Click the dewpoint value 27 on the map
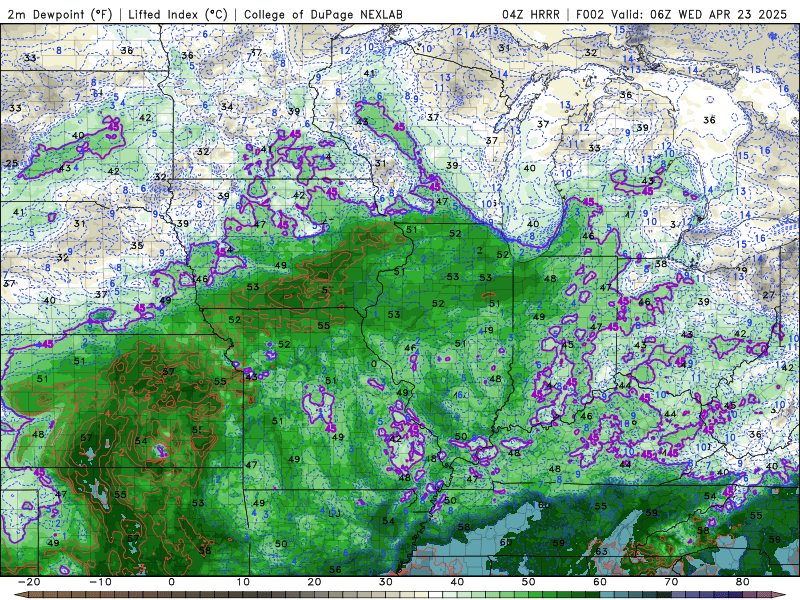The image size is (800, 600). coord(768,295)
